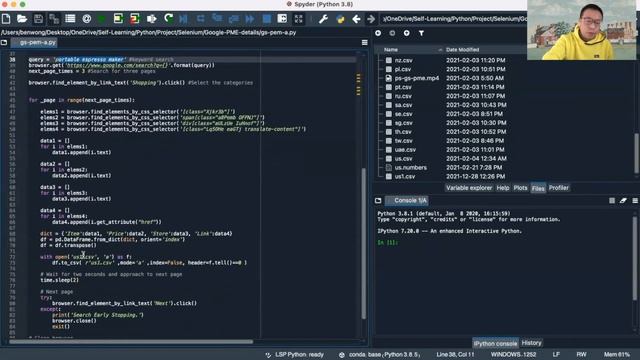
Task: Switch to the Variable explorer tab
Action: point(469,188)
